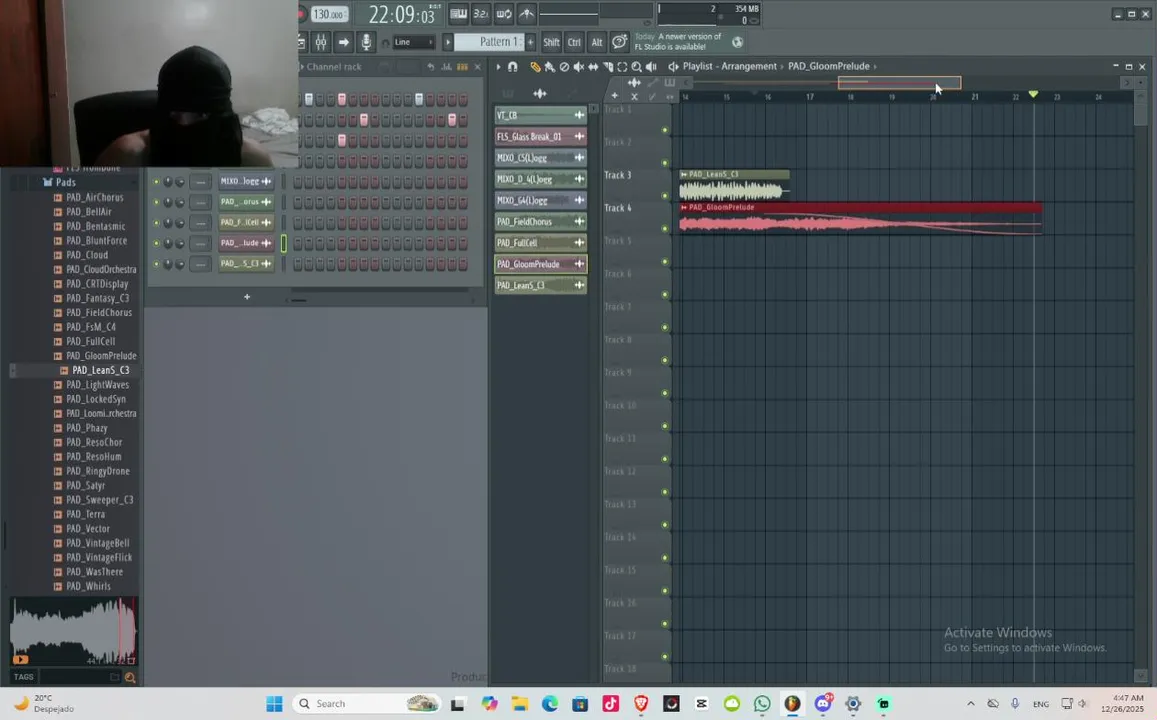Open the Windows Start menu
1157x720 pixels.
274,704
